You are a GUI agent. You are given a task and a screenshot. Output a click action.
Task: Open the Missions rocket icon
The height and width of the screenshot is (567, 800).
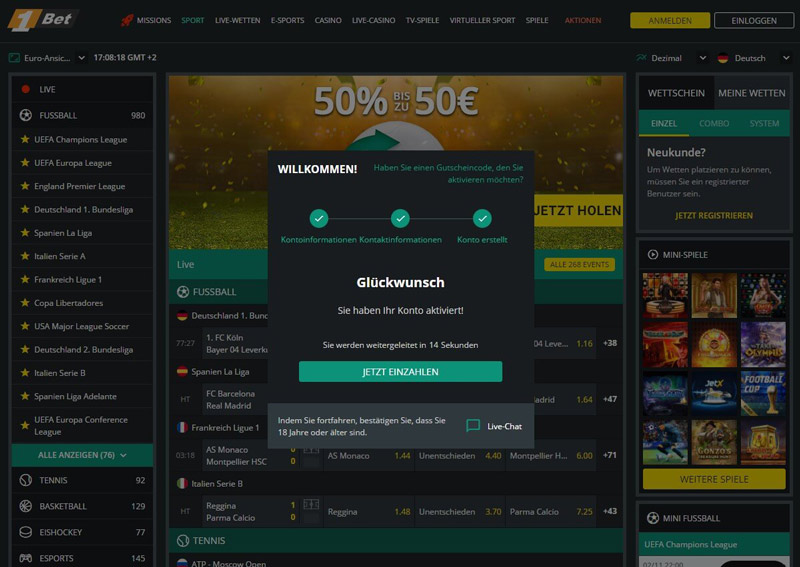coord(127,20)
